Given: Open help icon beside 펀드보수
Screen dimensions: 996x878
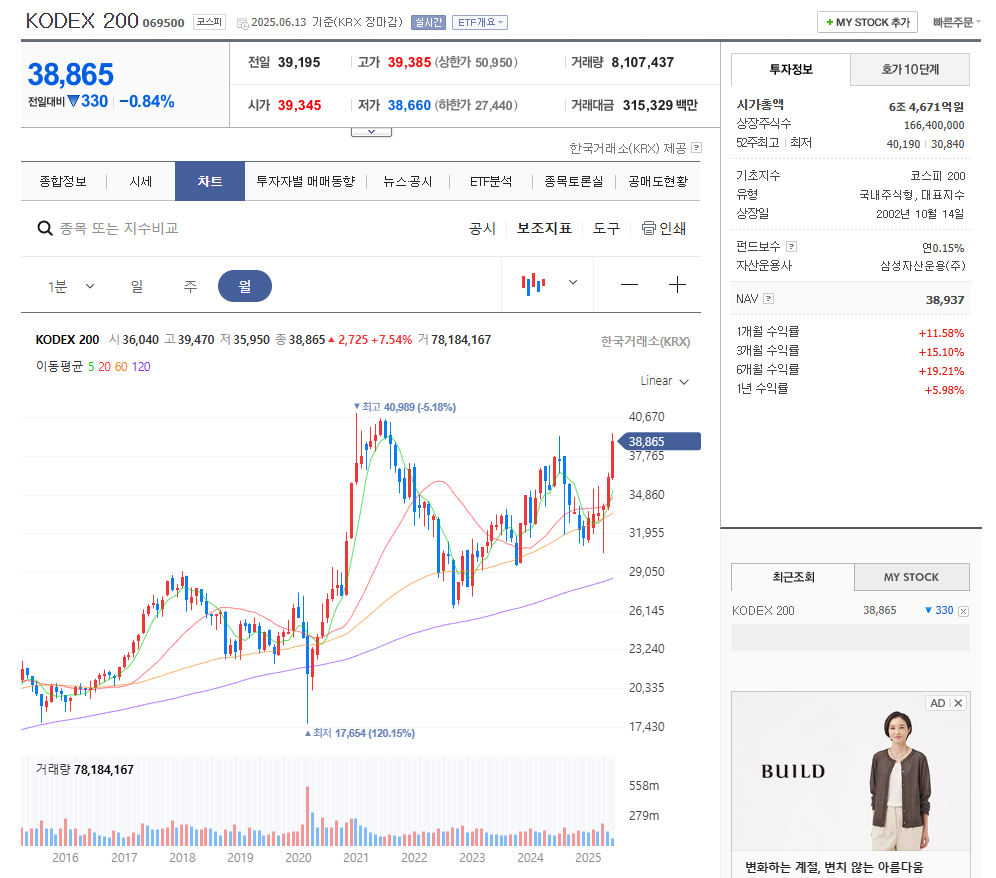Looking at the screenshot, I should coord(791,247).
